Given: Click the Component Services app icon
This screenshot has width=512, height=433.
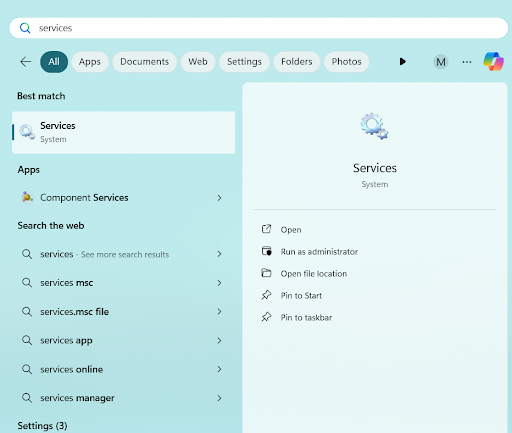Looking at the screenshot, I should click(x=27, y=197).
